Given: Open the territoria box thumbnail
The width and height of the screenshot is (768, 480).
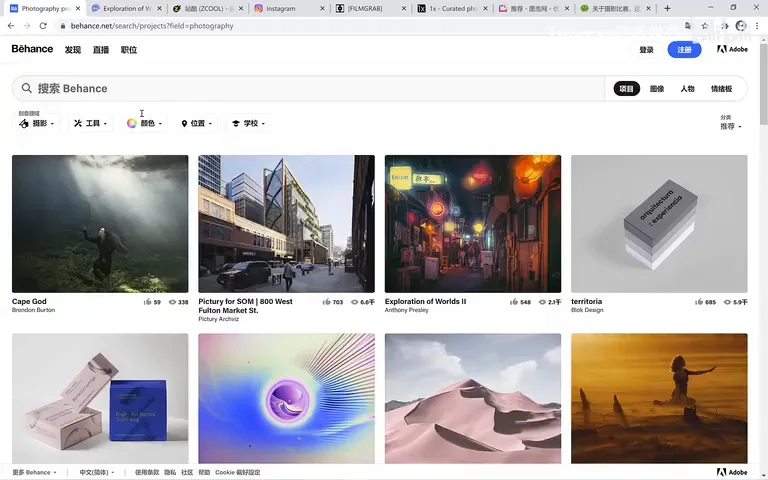Looking at the screenshot, I should pos(659,224).
